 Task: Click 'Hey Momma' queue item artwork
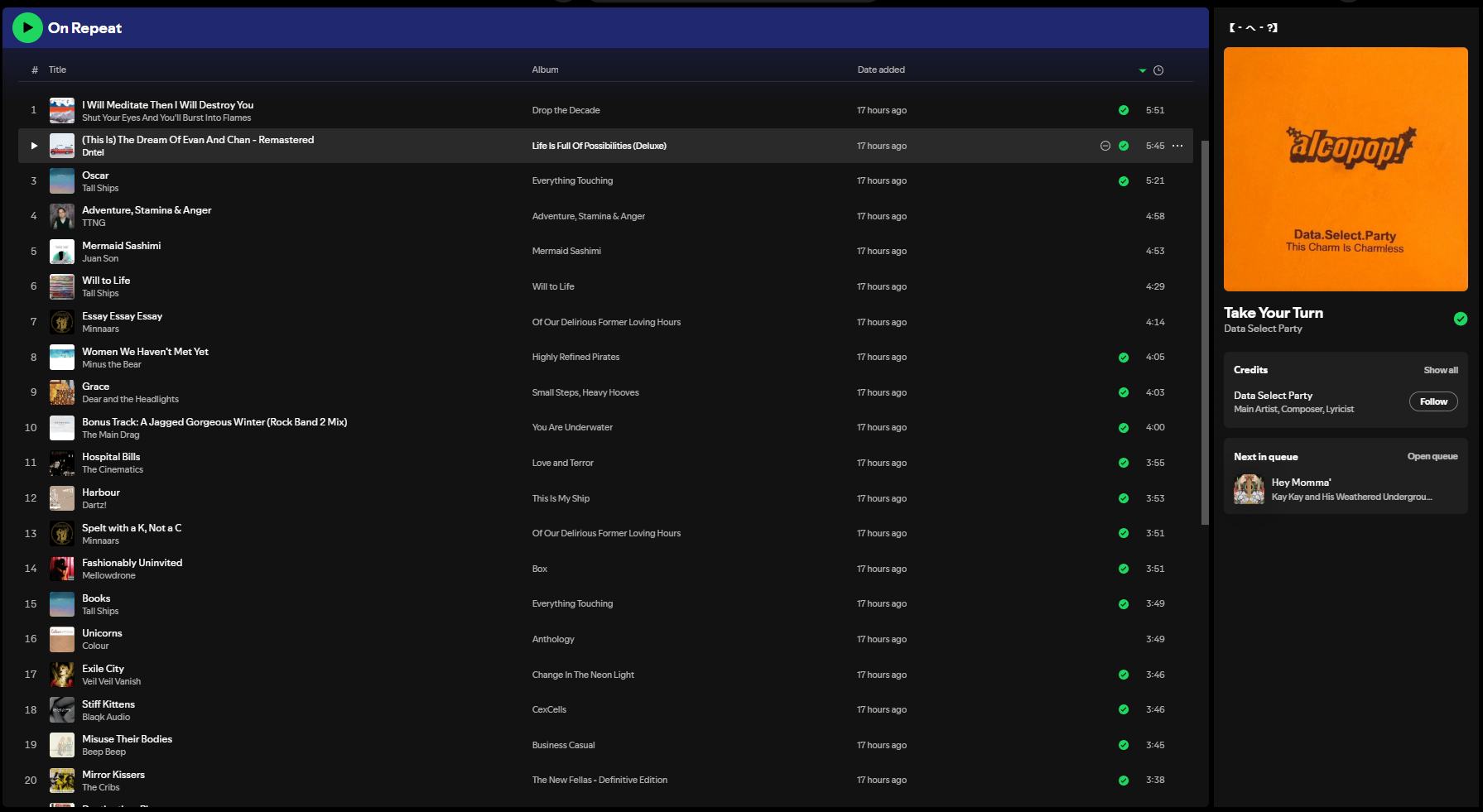(1249, 489)
